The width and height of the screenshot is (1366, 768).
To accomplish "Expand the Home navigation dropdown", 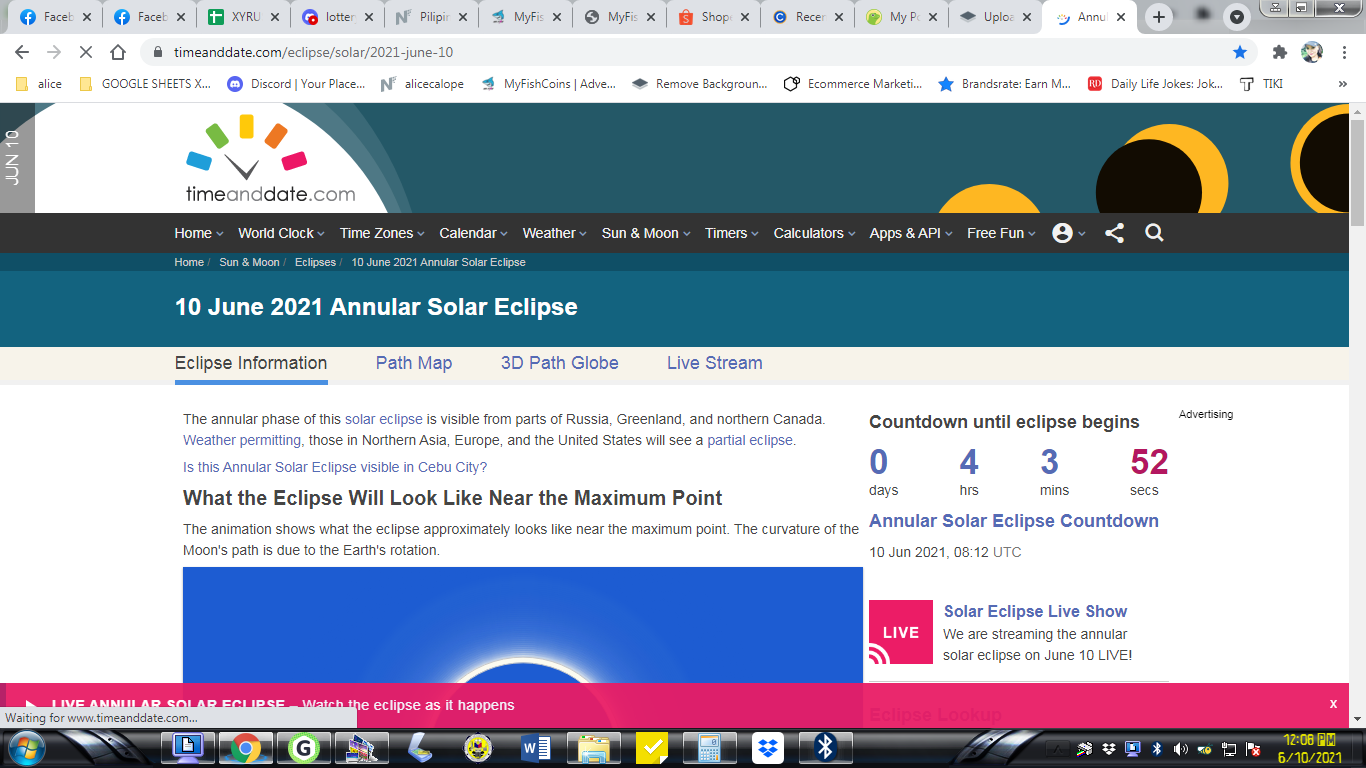I will (x=198, y=233).
